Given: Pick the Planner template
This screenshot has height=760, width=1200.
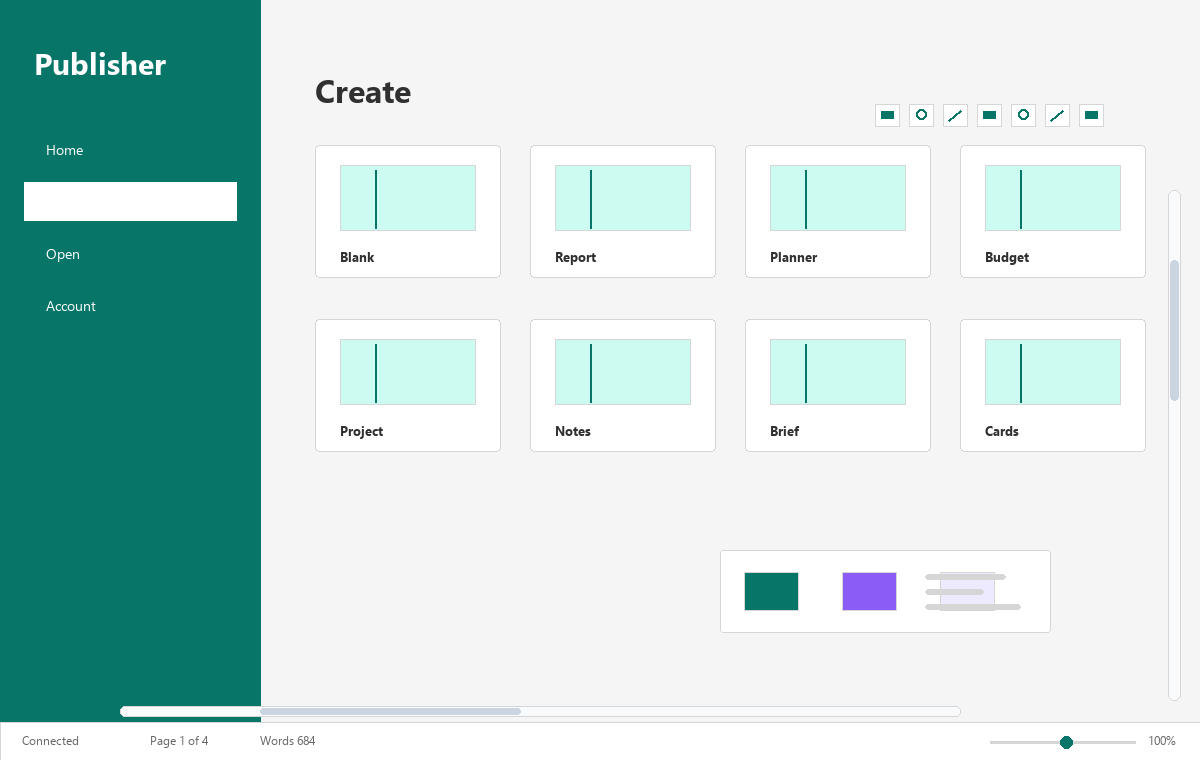Looking at the screenshot, I should (838, 211).
